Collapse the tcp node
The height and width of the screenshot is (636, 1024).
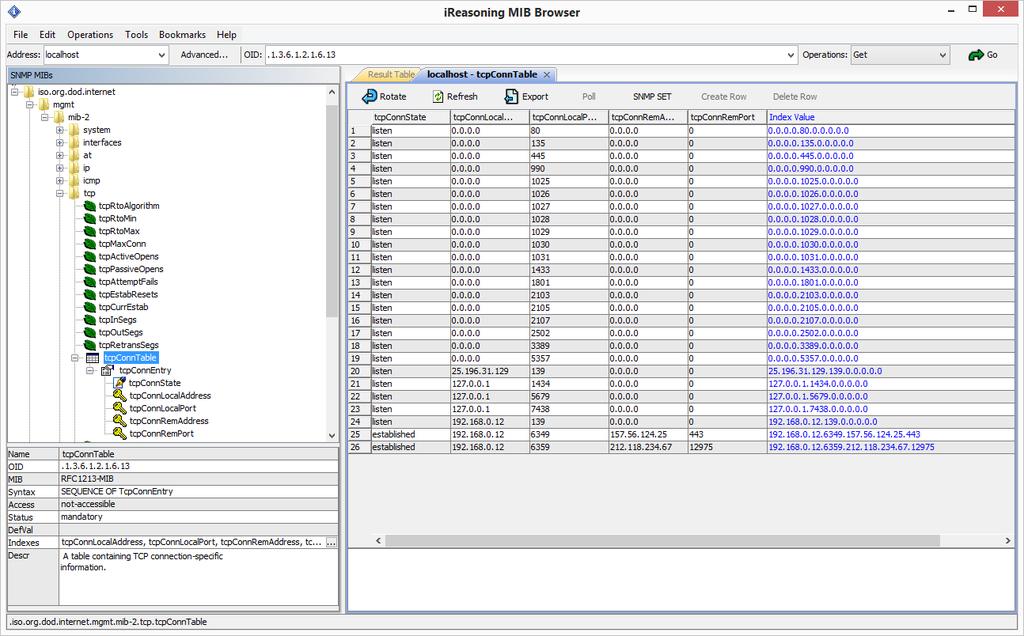tap(60, 193)
